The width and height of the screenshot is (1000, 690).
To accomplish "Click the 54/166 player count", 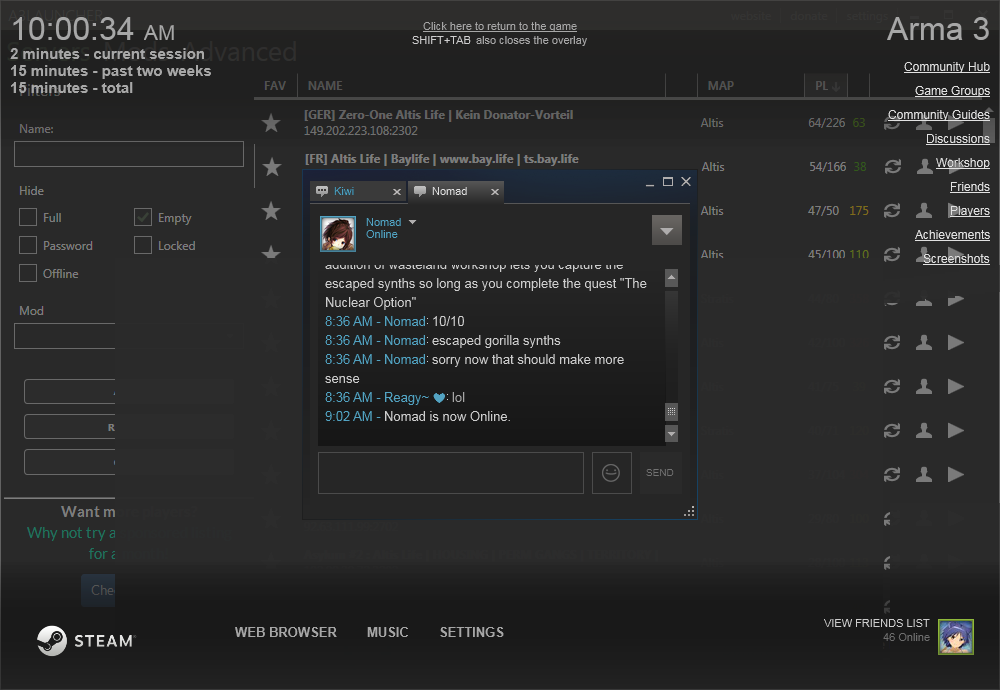I will point(828,166).
